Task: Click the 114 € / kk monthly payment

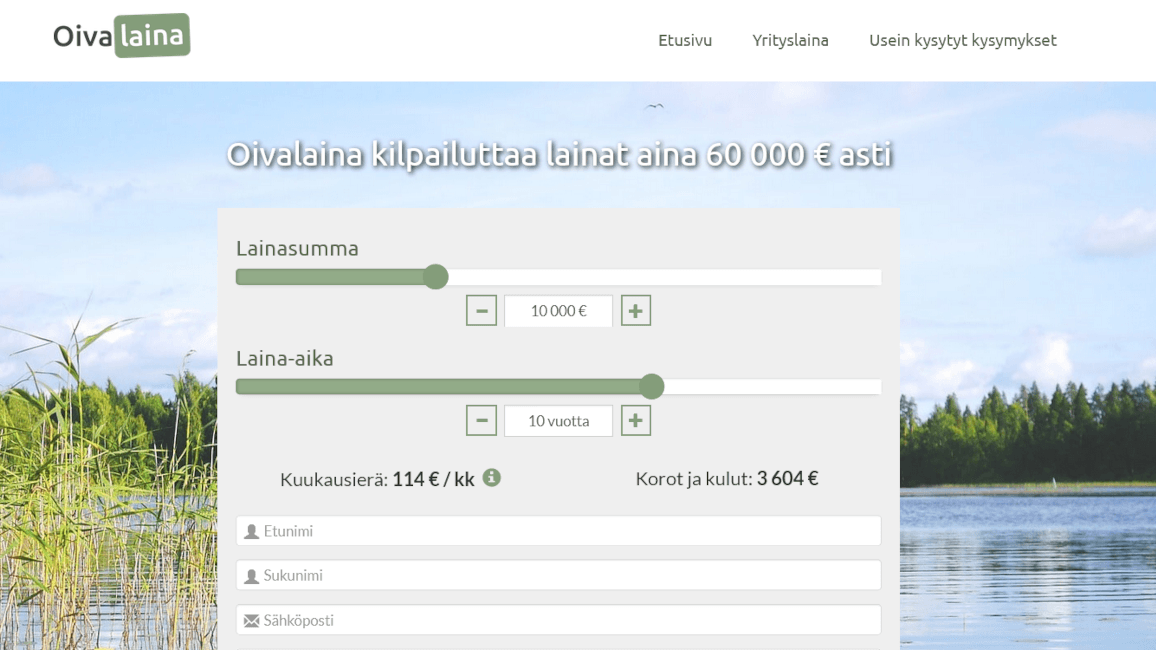Action: coord(433,479)
